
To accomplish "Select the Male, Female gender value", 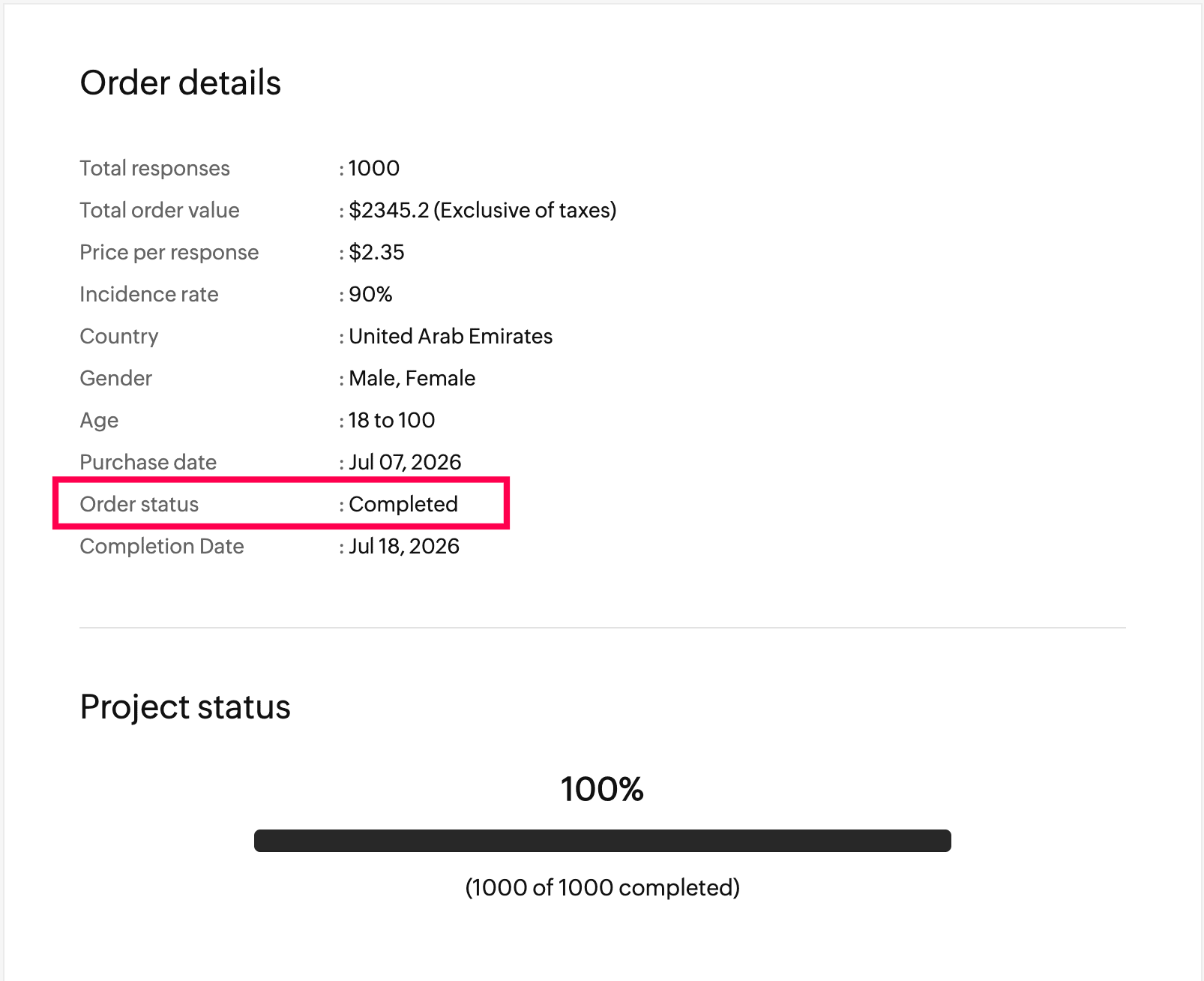I will tap(412, 378).
